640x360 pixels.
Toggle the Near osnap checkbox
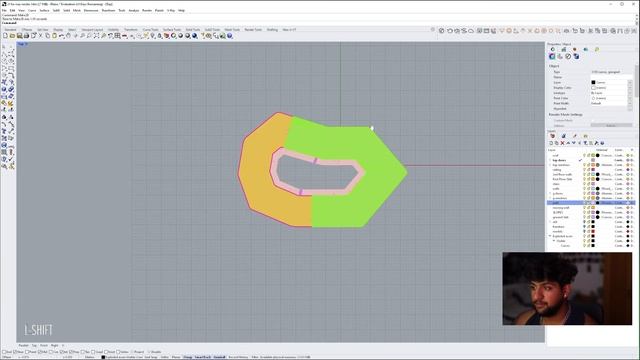click(16, 352)
